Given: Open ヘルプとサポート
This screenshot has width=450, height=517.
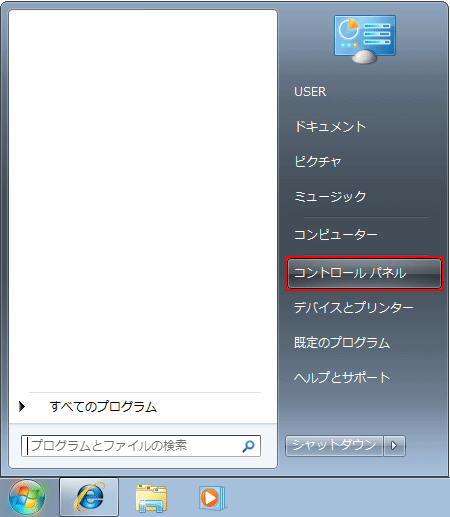Looking at the screenshot, I should coord(342,378).
